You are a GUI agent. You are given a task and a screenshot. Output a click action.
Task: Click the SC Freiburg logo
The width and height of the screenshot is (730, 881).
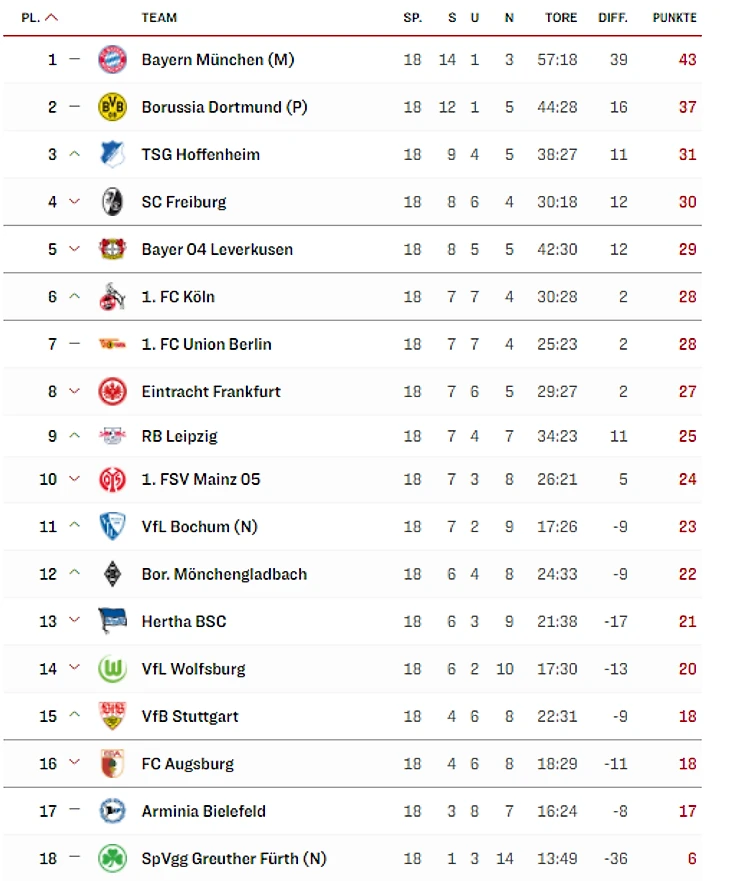point(112,202)
